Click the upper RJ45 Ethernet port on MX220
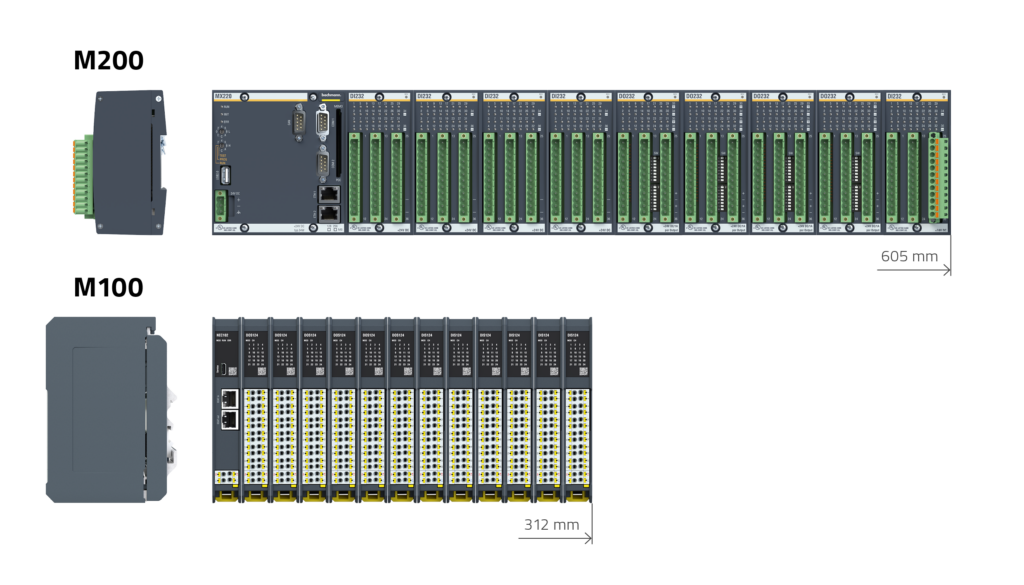 pyautogui.click(x=327, y=193)
